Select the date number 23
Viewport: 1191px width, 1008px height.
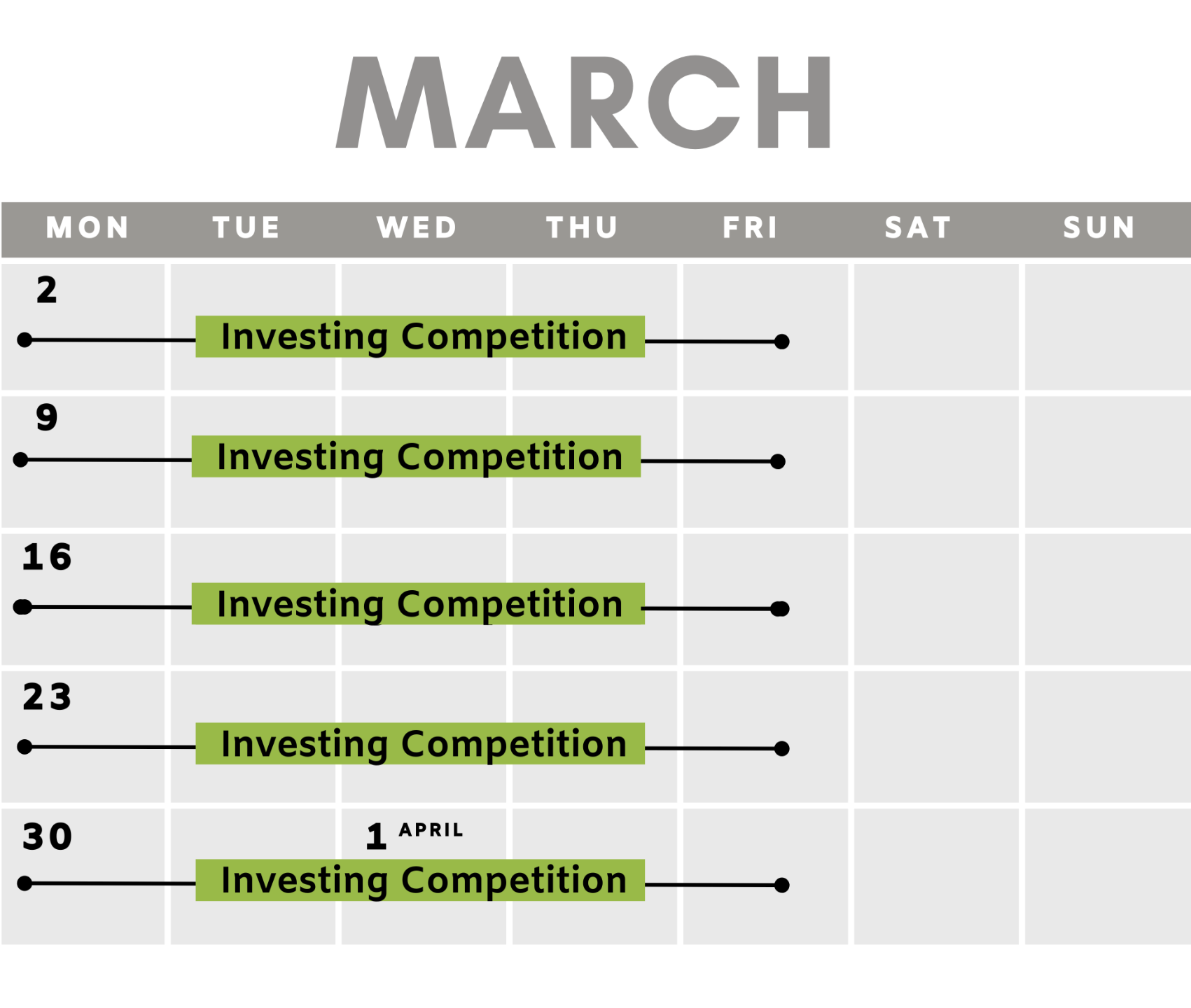pos(47,697)
